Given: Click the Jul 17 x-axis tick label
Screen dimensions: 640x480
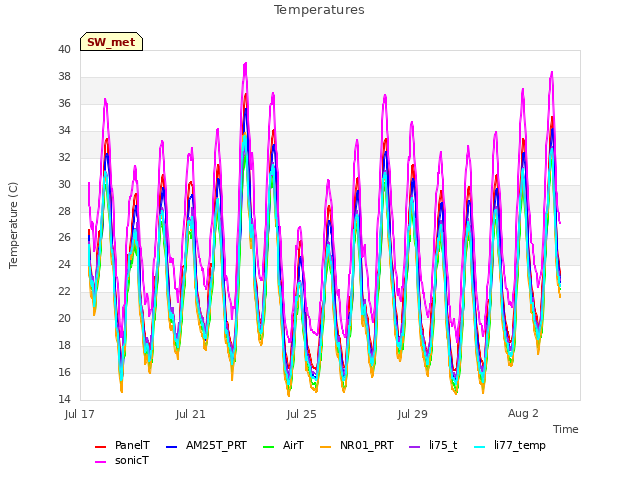Looking at the screenshot, I should [x=80, y=414].
